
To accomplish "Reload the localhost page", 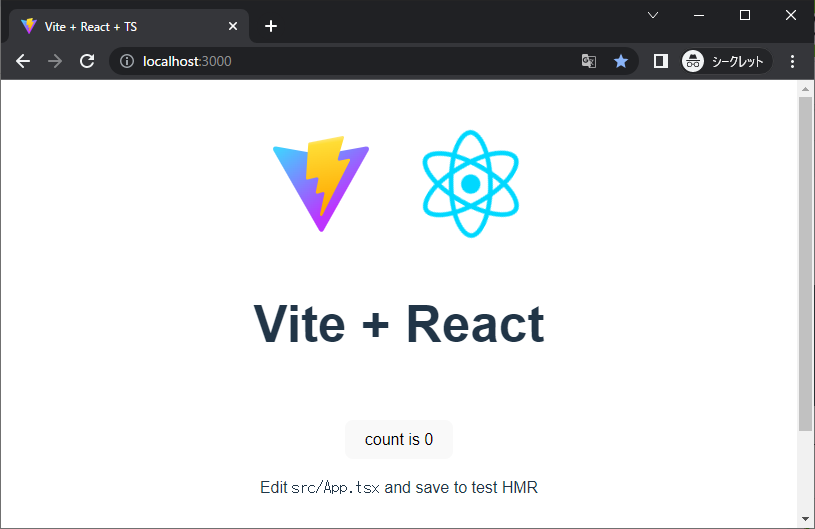I will pos(87,61).
